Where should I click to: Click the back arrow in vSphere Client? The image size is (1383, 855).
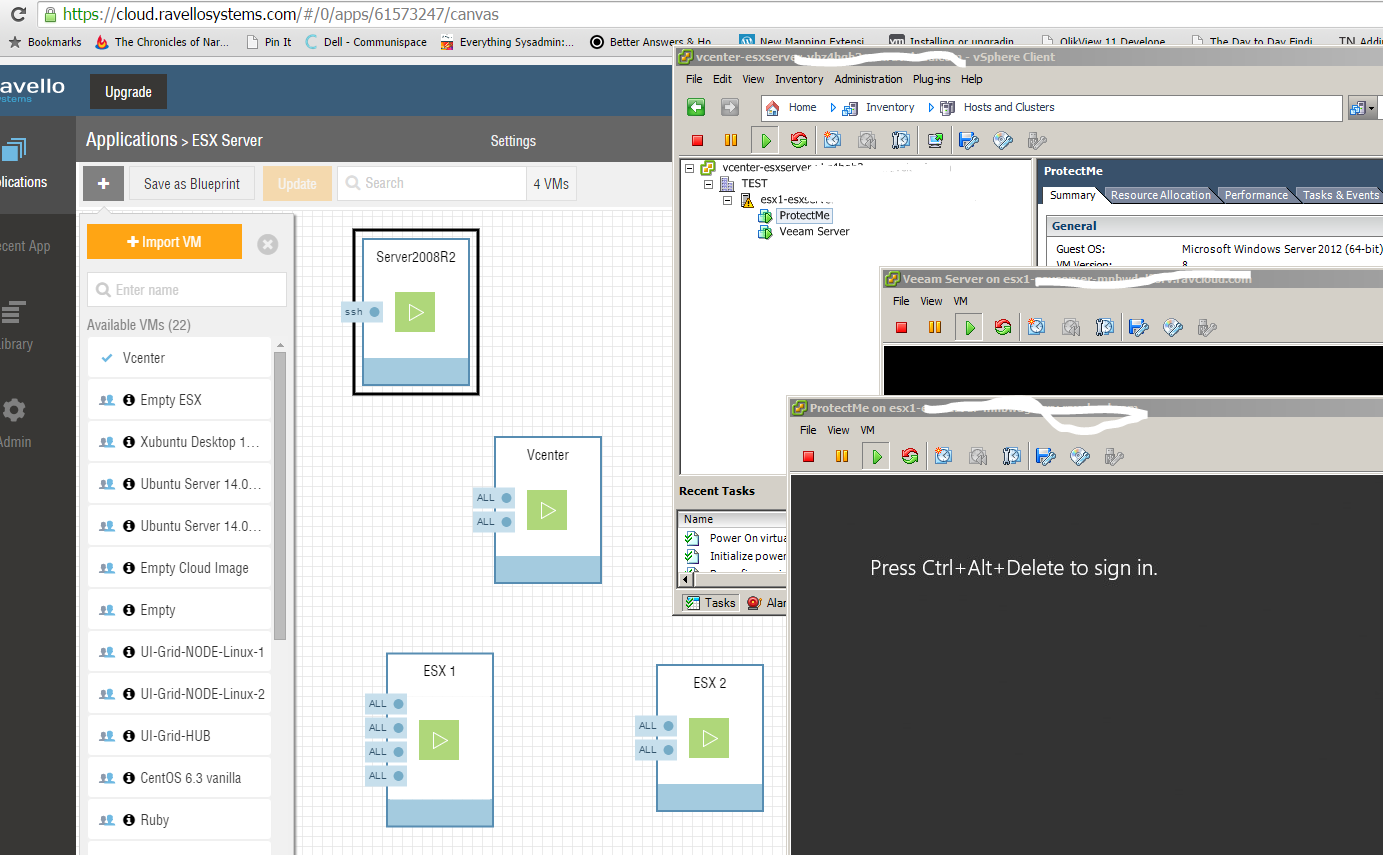pos(696,107)
